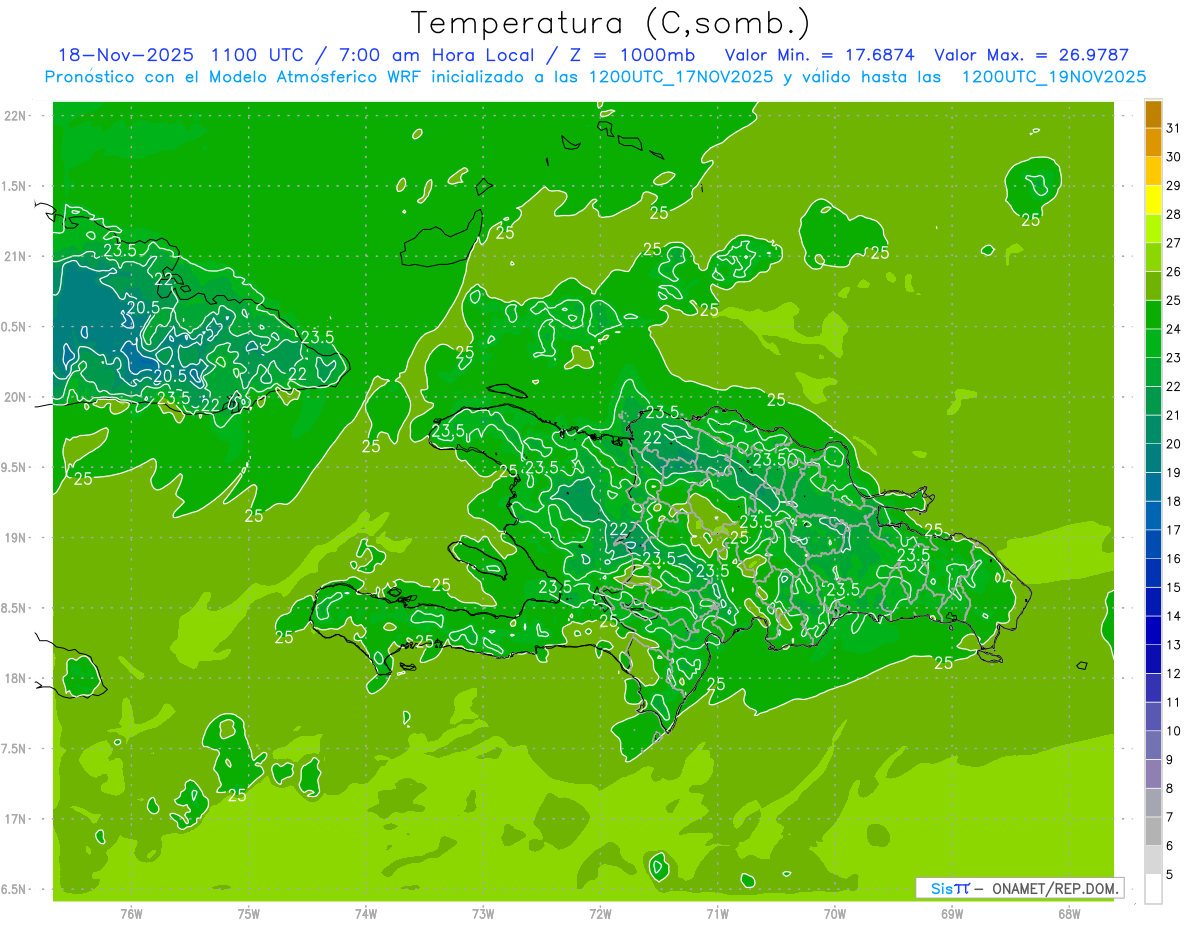Click the '18N' latitude axis label

point(15,678)
